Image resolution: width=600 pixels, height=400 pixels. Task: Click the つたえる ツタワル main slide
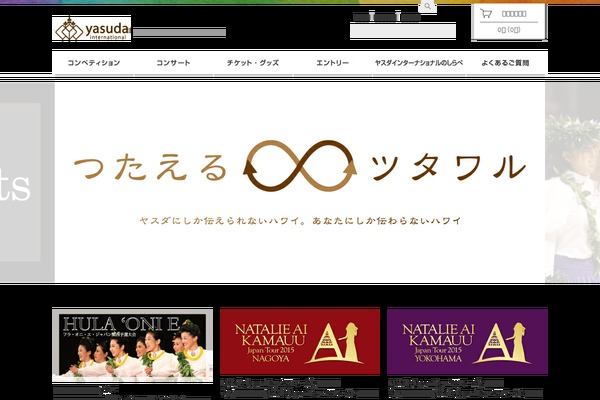click(300, 183)
